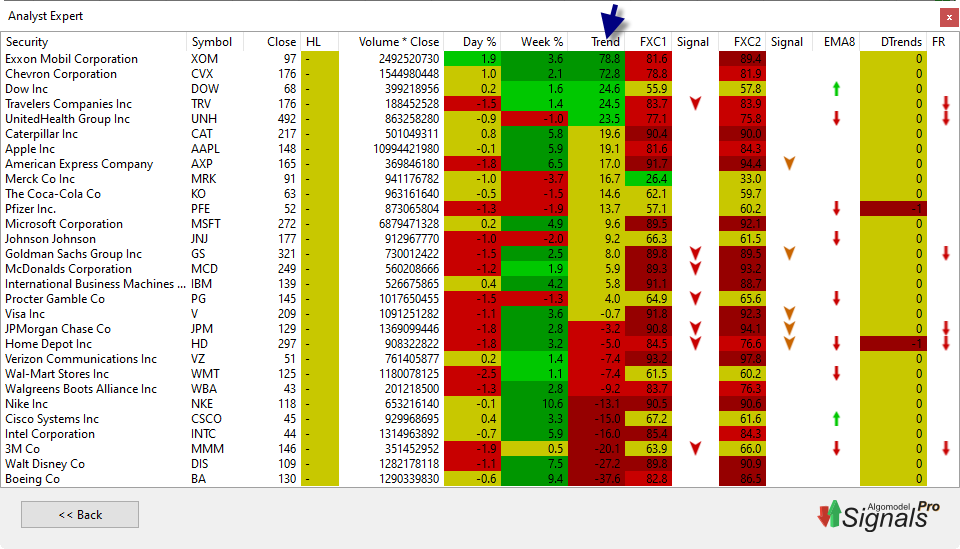Click the red FR down arrow for Travelers
Viewport: 960px width, 549px height.
(x=946, y=103)
